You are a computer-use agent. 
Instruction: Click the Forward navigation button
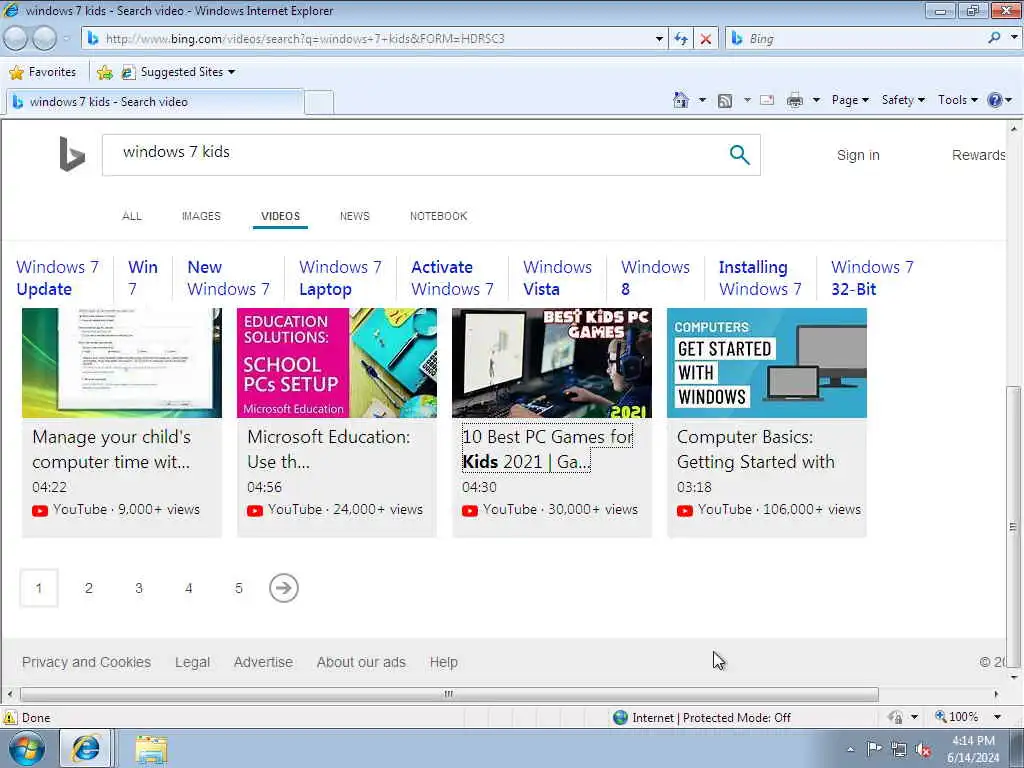(44, 39)
